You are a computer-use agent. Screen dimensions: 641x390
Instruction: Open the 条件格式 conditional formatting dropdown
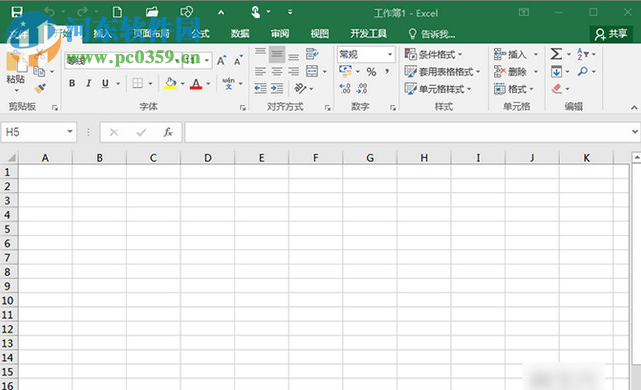pyautogui.click(x=434, y=54)
